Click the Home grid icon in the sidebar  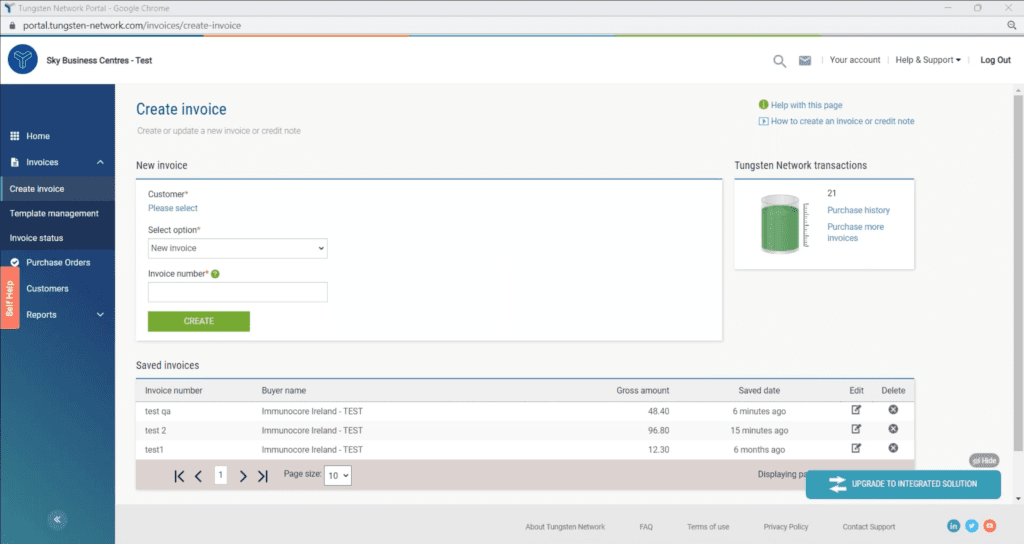click(14, 136)
